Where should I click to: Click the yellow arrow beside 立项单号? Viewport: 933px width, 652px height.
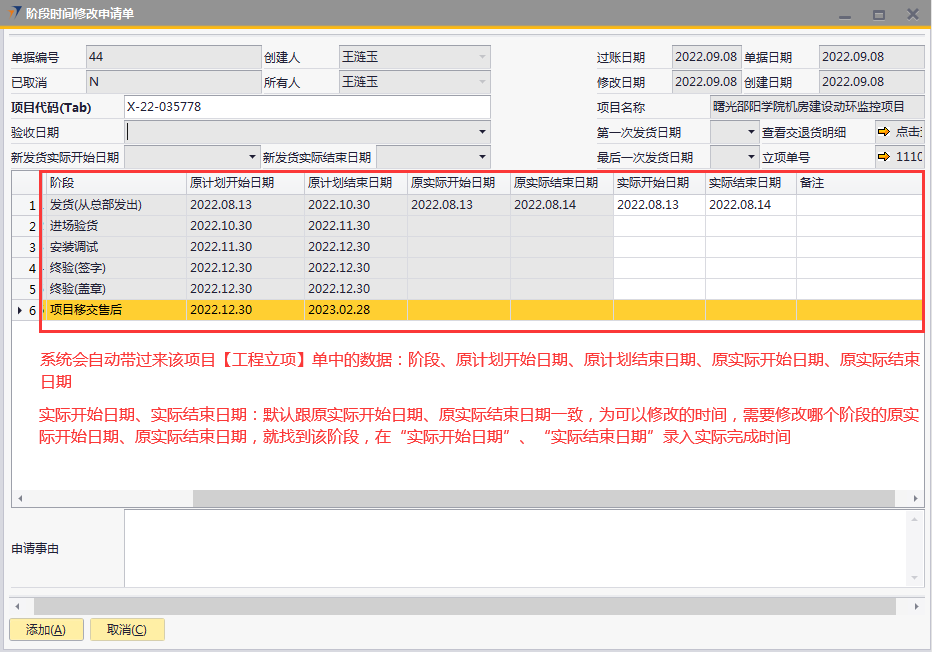click(x=884, y=157)
